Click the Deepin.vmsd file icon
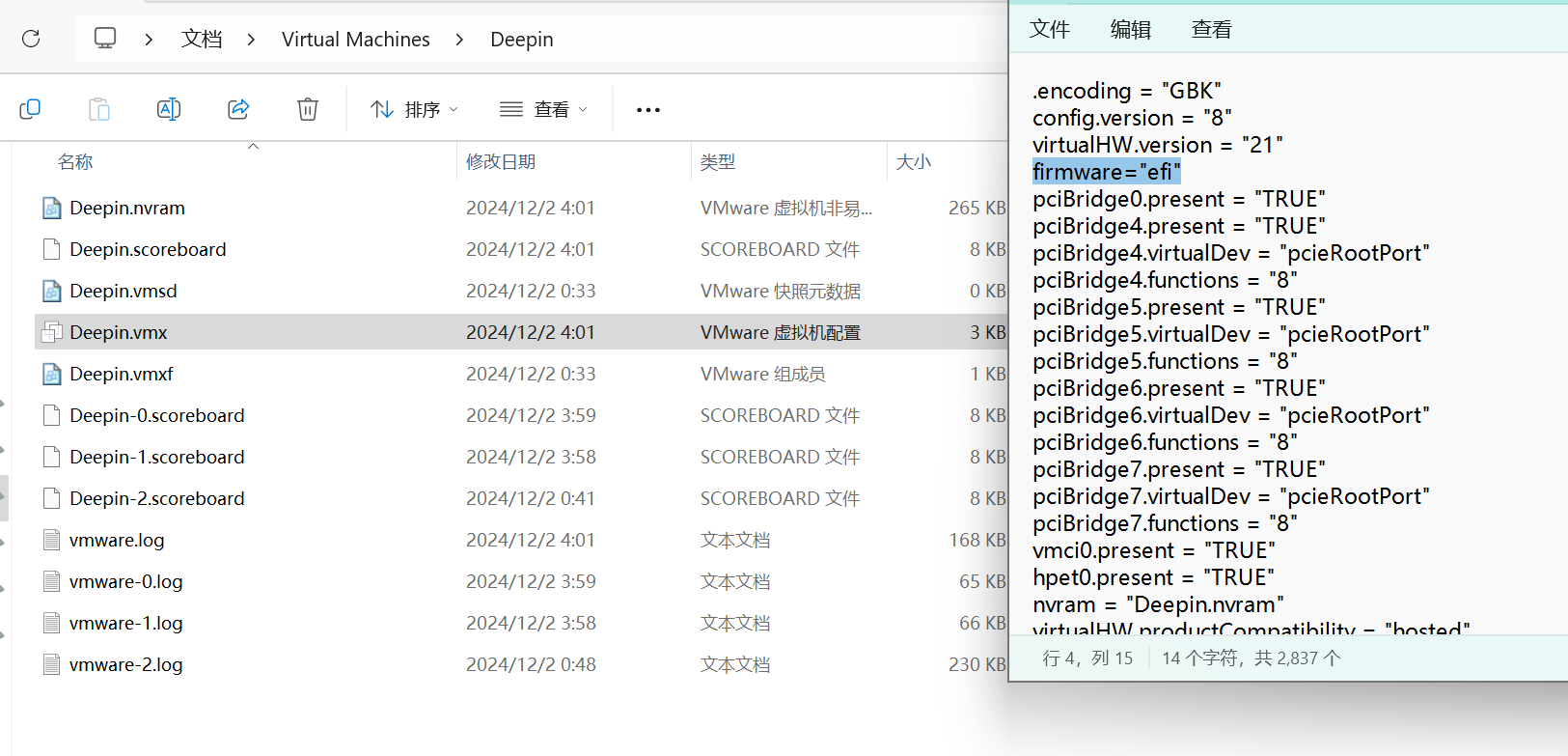Image resolution: width=1568 pixels, height=756 pixels. (x=52, y=291)
